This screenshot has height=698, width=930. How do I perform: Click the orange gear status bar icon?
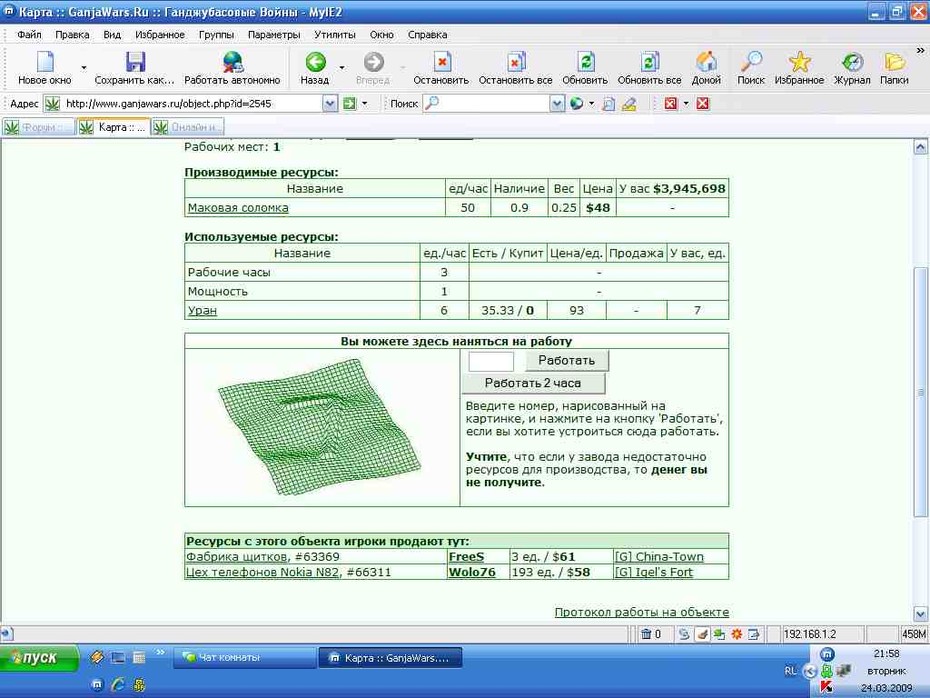737,635
